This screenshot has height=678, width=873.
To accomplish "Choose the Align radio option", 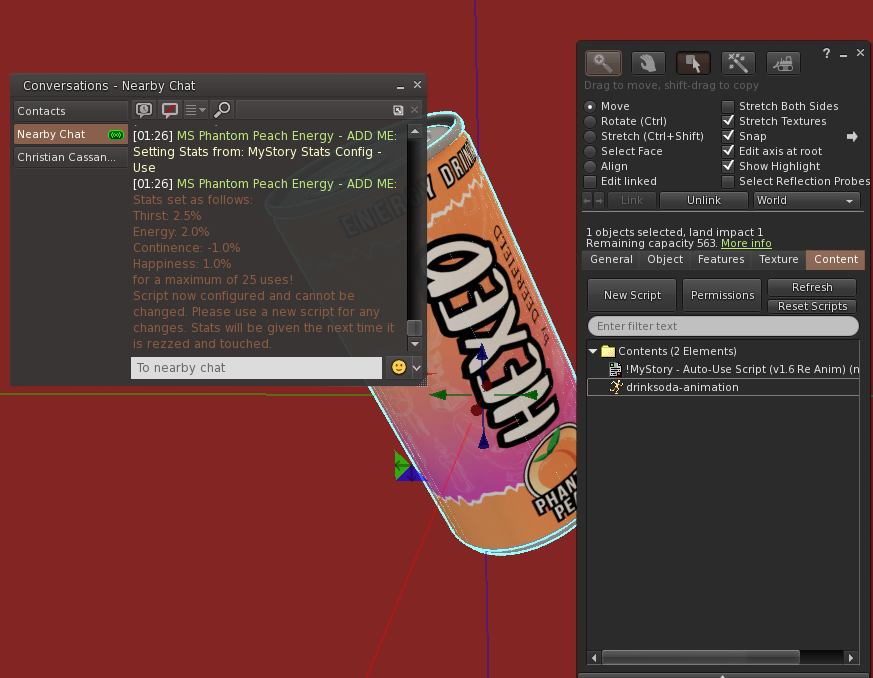I will [x=590, y=166].
